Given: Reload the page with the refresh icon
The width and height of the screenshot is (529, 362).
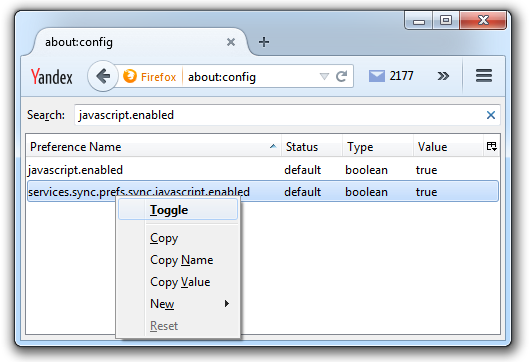Looking at the screenshot, I should click(341, 77).
